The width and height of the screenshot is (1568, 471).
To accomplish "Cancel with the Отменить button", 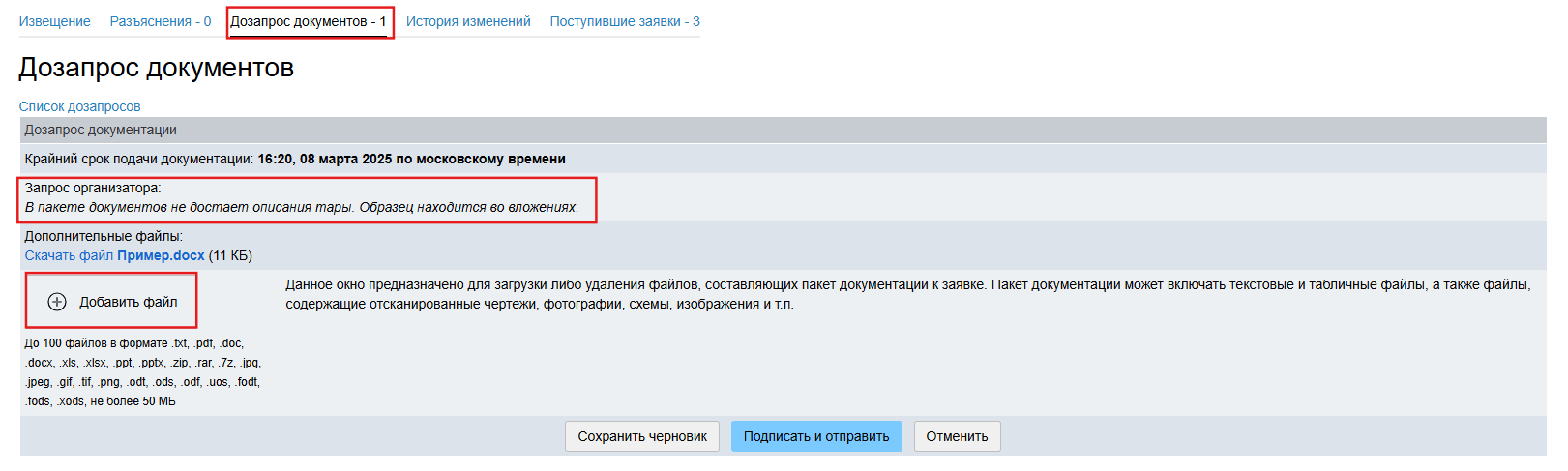I will 957,436.
